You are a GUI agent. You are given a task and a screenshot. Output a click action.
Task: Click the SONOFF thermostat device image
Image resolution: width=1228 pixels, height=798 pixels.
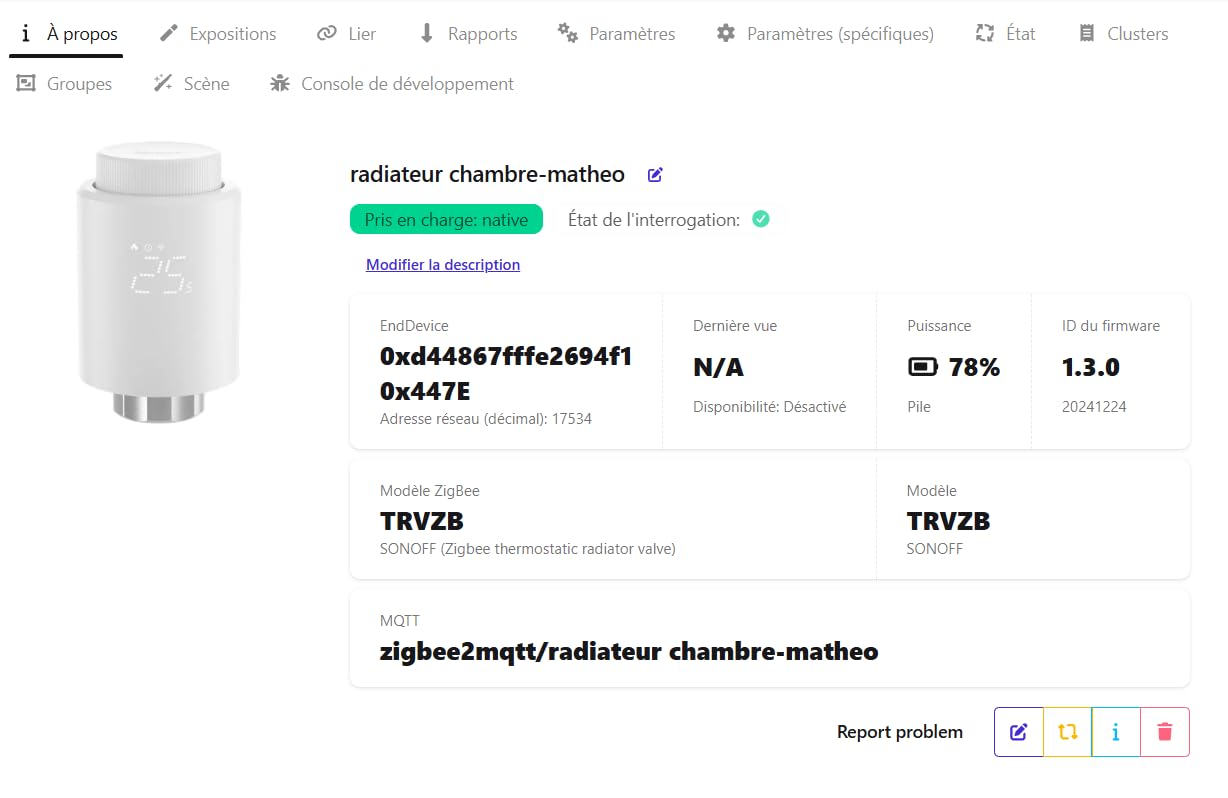[160, 280]
